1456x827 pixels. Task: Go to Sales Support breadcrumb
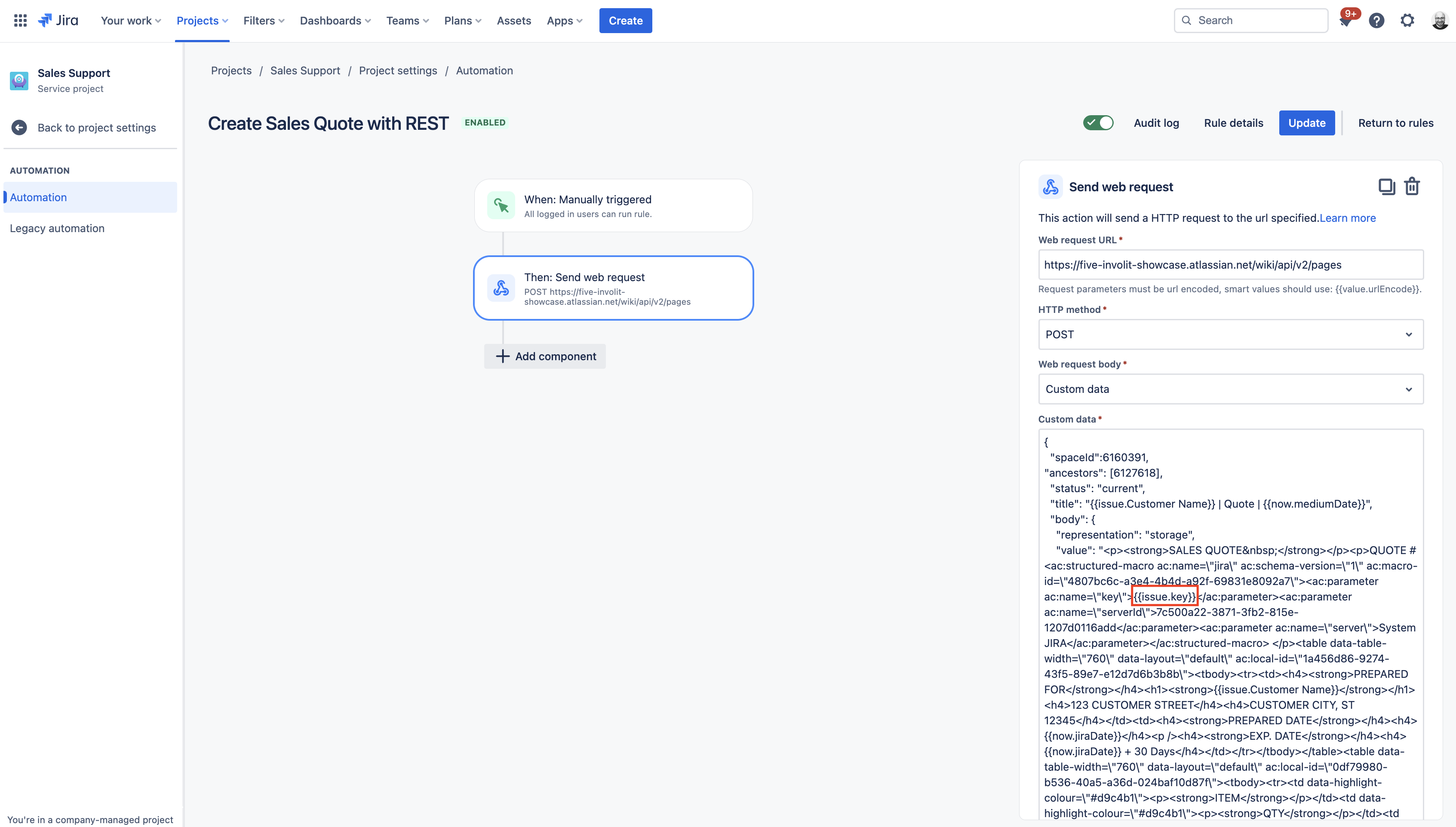click(x=305, y=70)
